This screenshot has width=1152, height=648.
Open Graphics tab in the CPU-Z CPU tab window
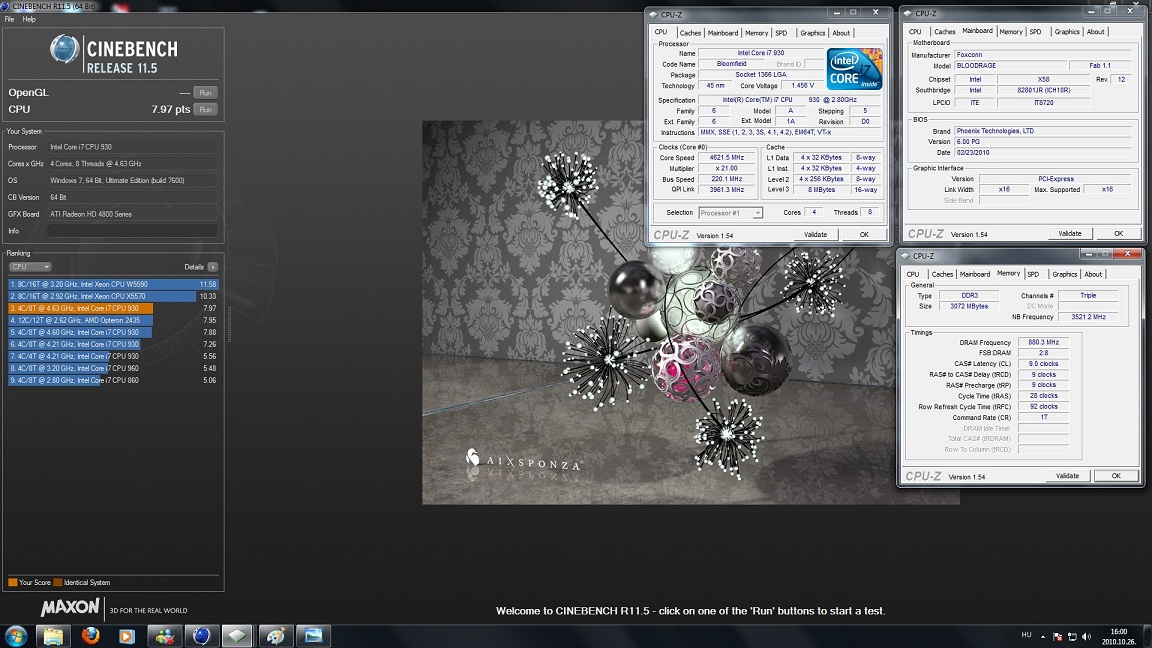point(813,33)
